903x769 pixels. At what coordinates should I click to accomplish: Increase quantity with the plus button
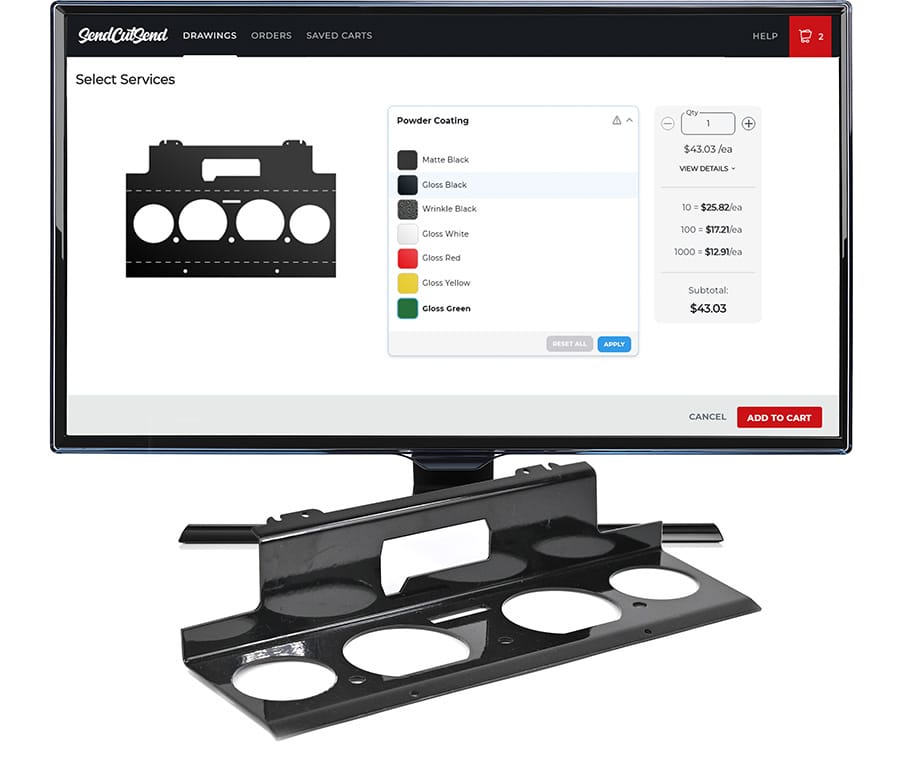(x=748, y=124)
